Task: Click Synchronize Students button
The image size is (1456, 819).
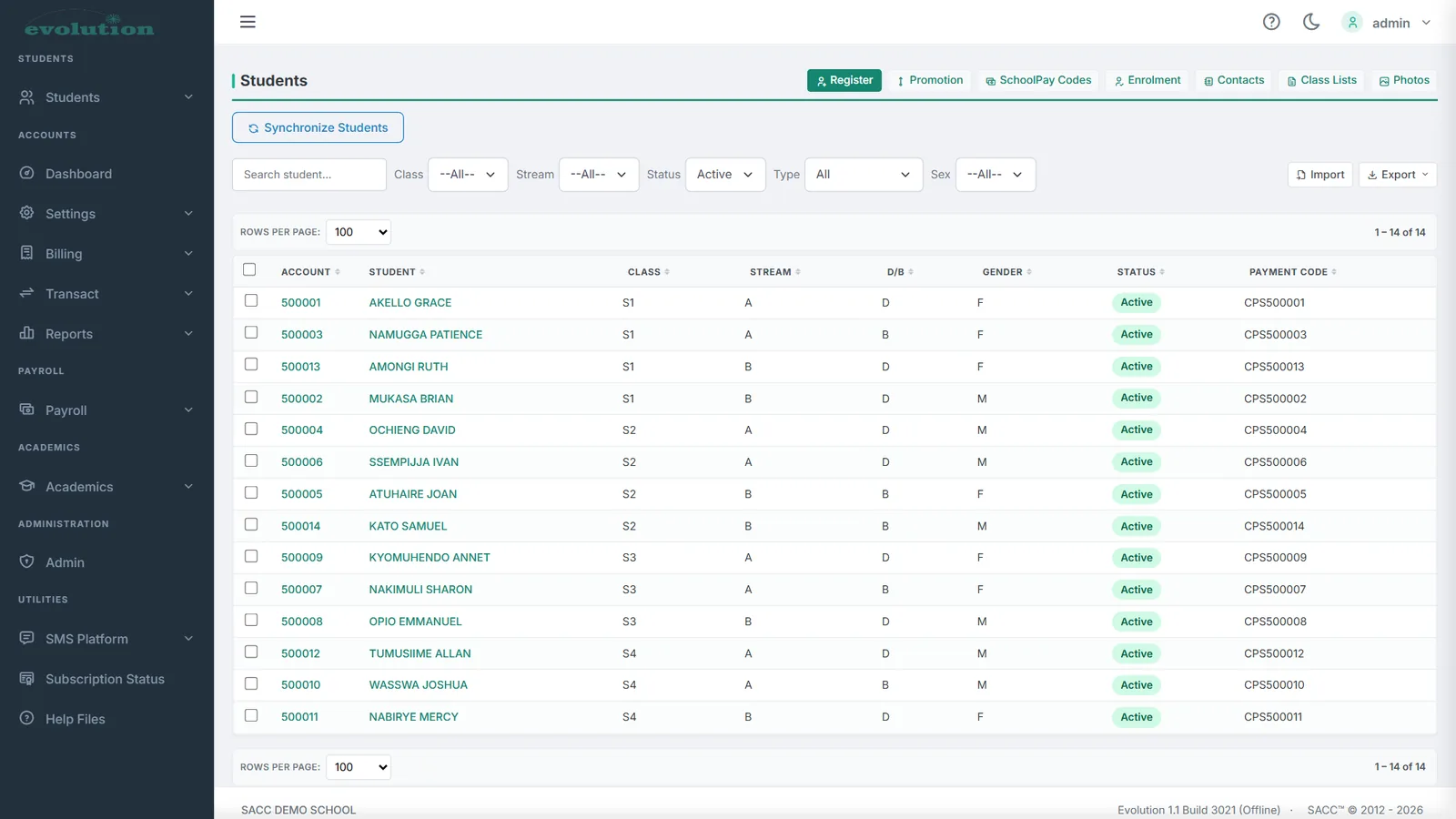Action: pos(318,127)
